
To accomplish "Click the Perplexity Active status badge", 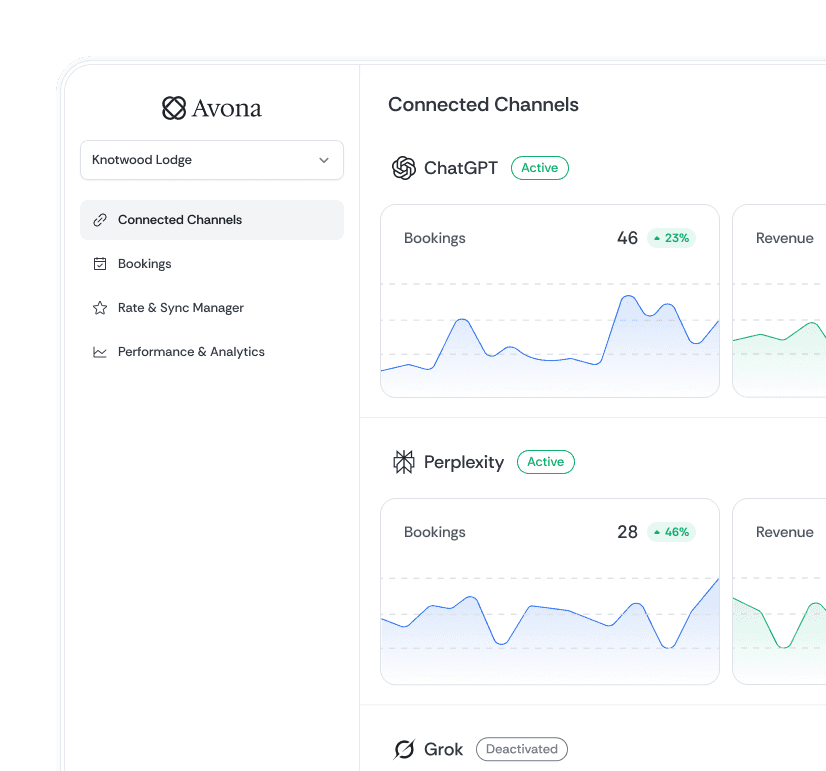I will [546, 462].
